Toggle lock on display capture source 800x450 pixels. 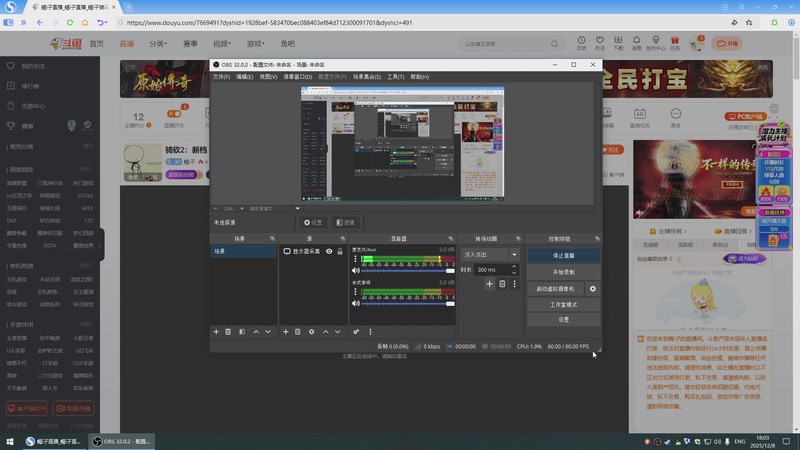point(340,252)
